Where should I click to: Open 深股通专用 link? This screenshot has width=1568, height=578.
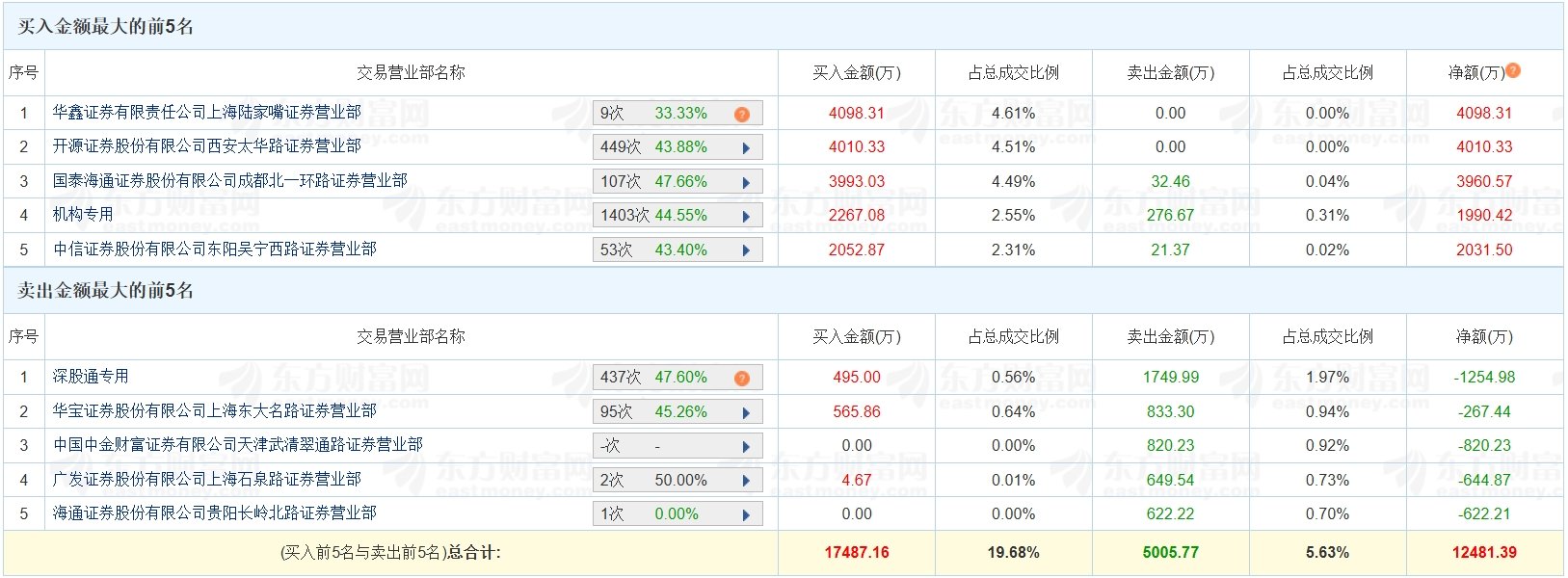(x=91, y=376)
